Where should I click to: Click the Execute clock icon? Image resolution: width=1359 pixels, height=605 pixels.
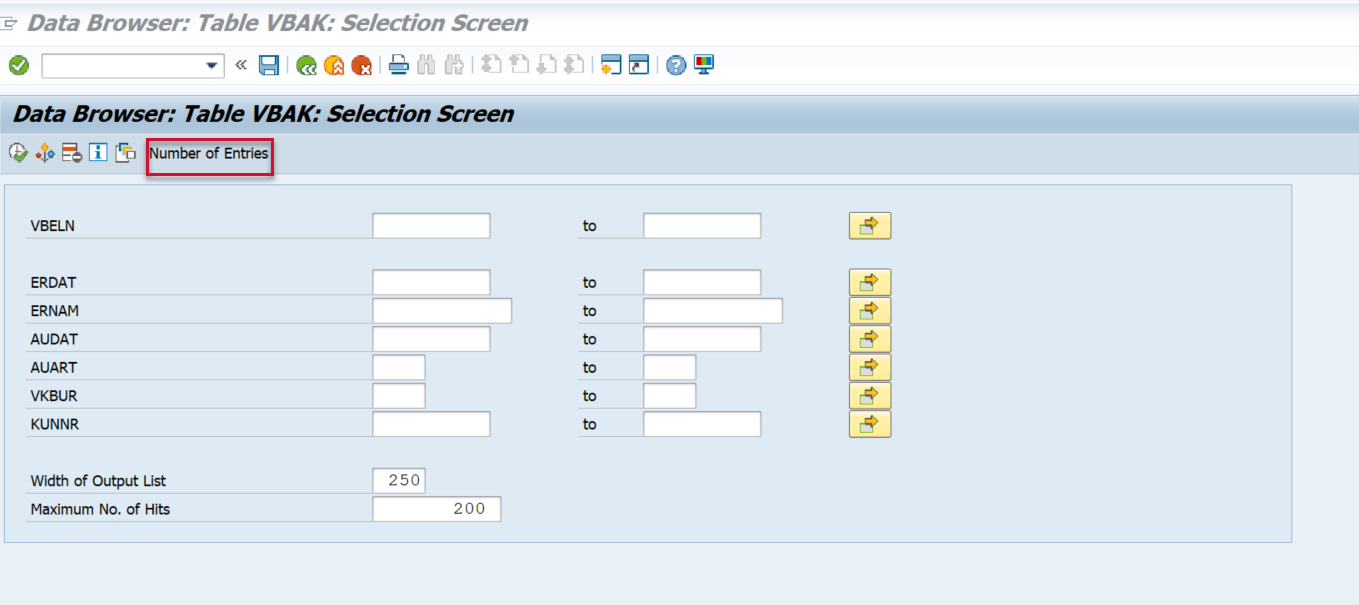(18, 153)
